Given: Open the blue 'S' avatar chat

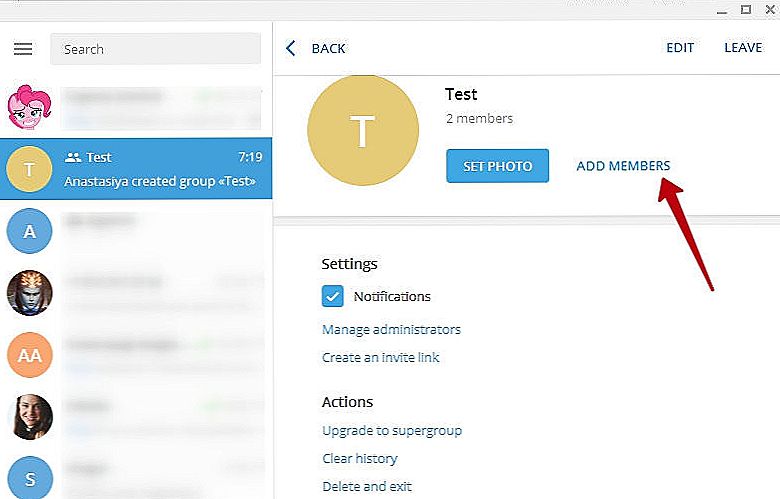Looking at the screenshot, I should tap(29, 476).
